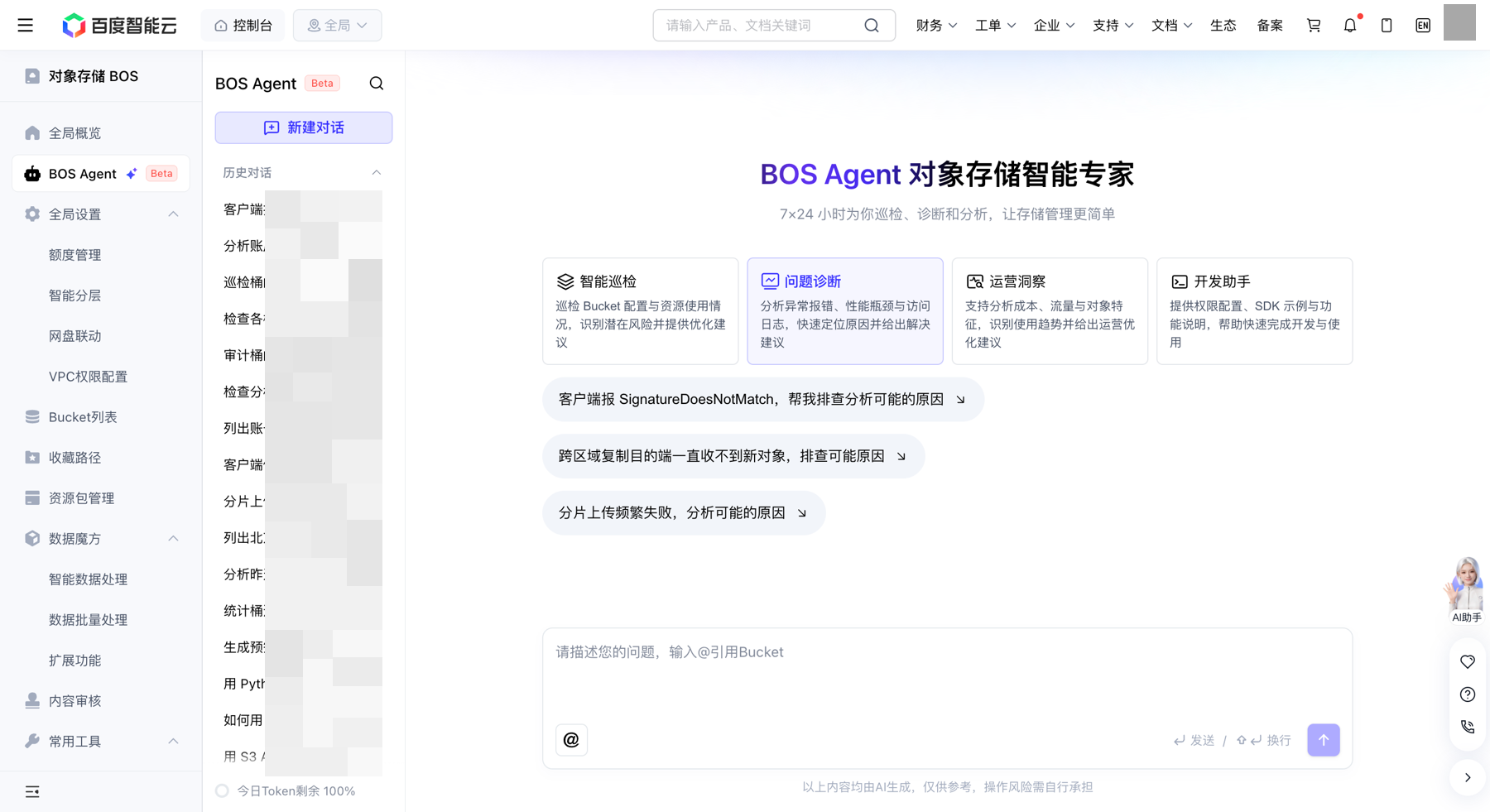The image size is (1490, 812).
Task: Click the phone contact icon
Action: (x=1468, y=727)
